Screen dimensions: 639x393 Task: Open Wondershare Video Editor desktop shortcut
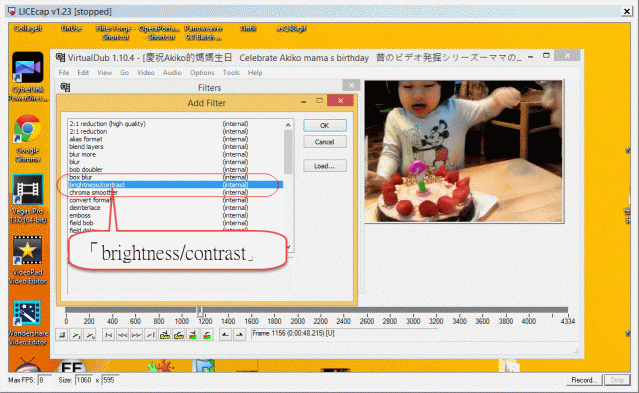pyautogui.click(x=28, y=322)
